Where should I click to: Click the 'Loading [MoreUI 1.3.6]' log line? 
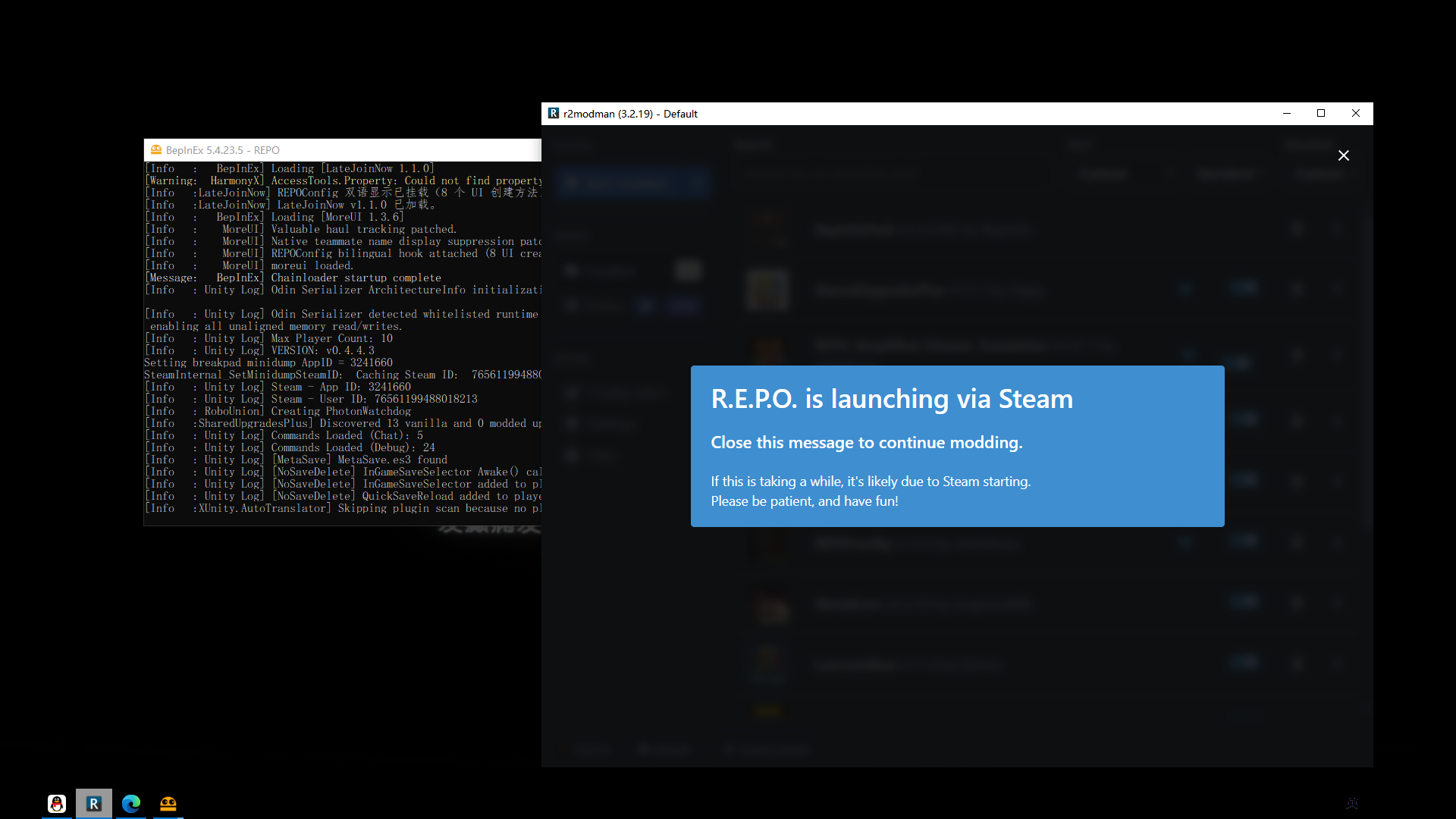tap(275, 217)
